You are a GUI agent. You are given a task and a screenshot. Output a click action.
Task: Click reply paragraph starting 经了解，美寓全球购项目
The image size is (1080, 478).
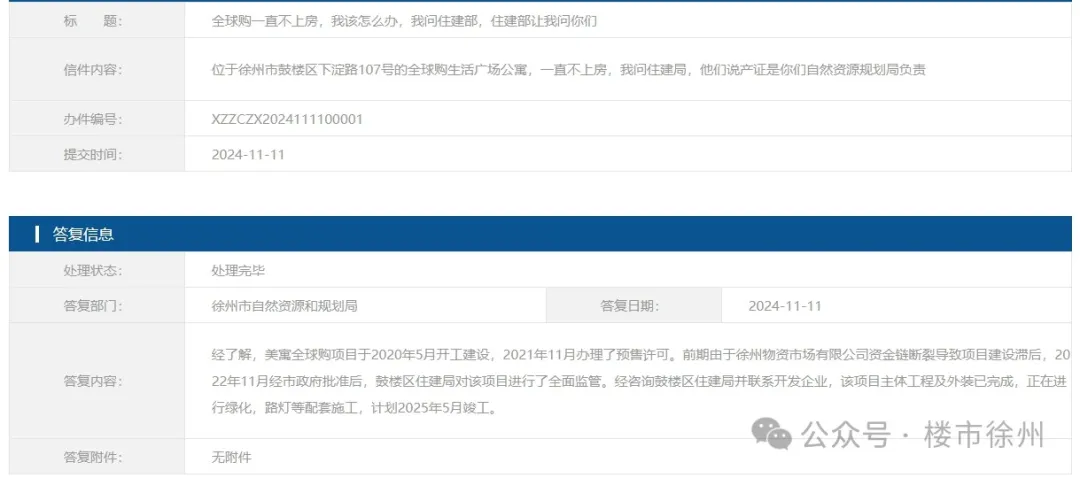(x=641, y=381)
